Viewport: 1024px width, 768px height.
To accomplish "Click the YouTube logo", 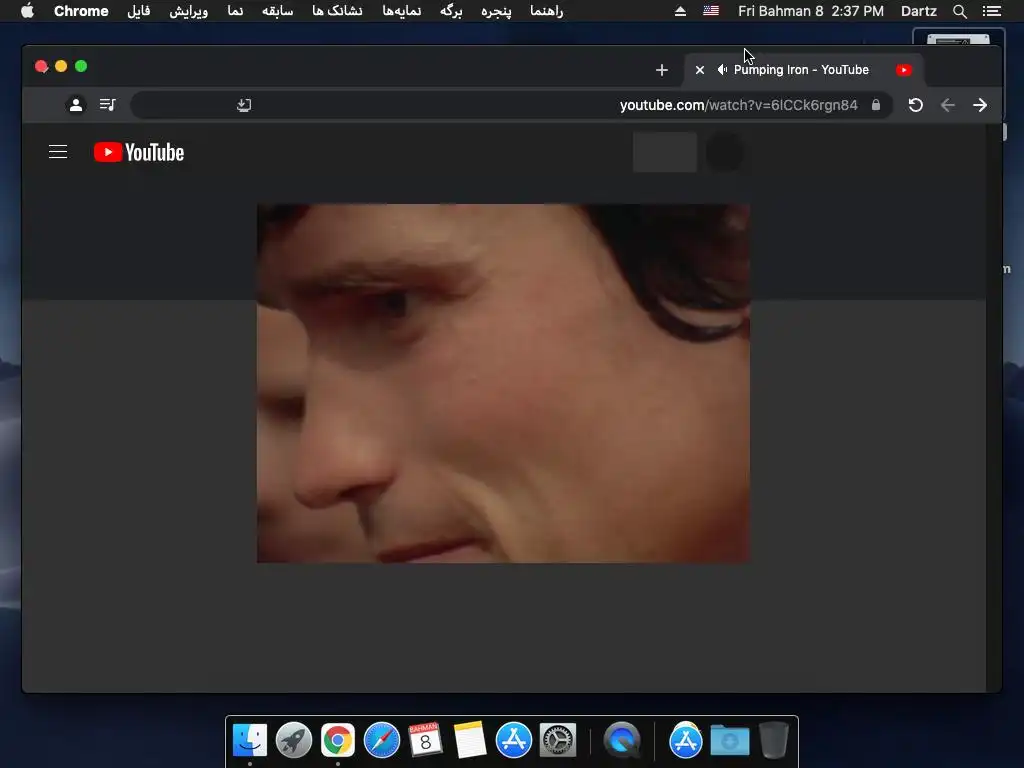I will pyautogui.click(x=138, y=152).
